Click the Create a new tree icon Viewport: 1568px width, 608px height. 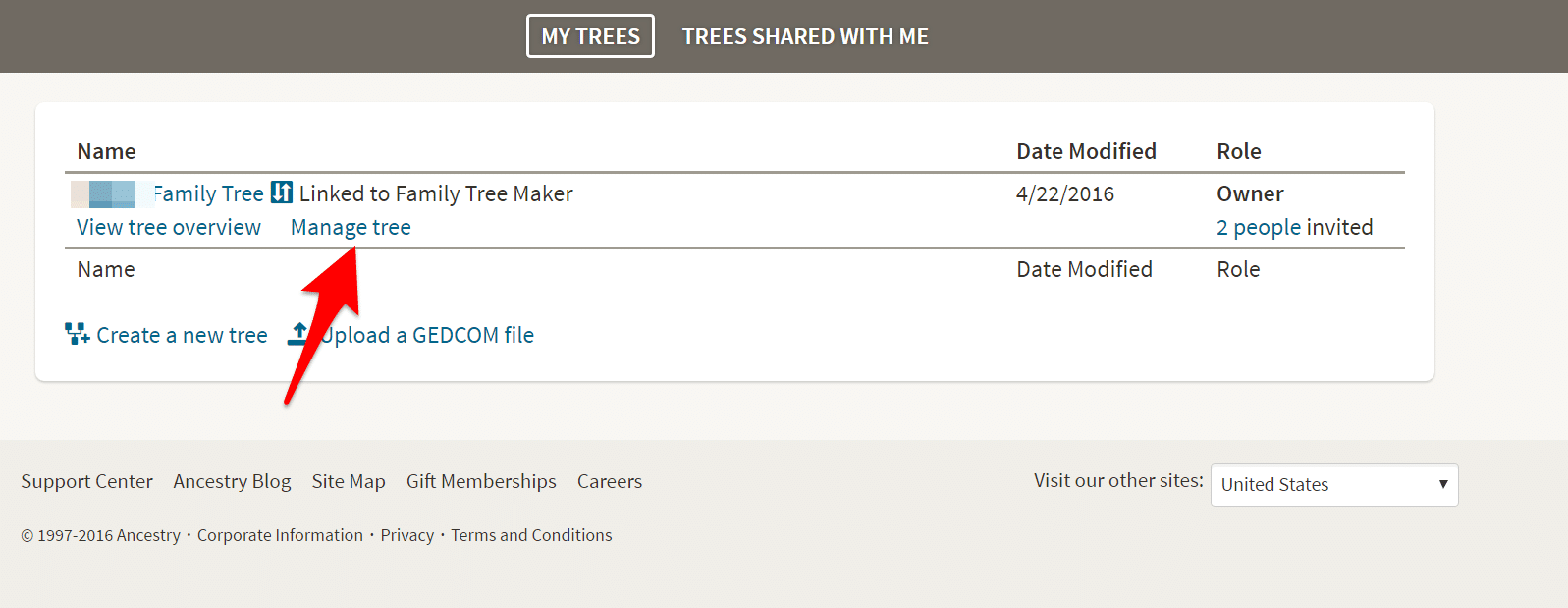click(x=78, y=334)
